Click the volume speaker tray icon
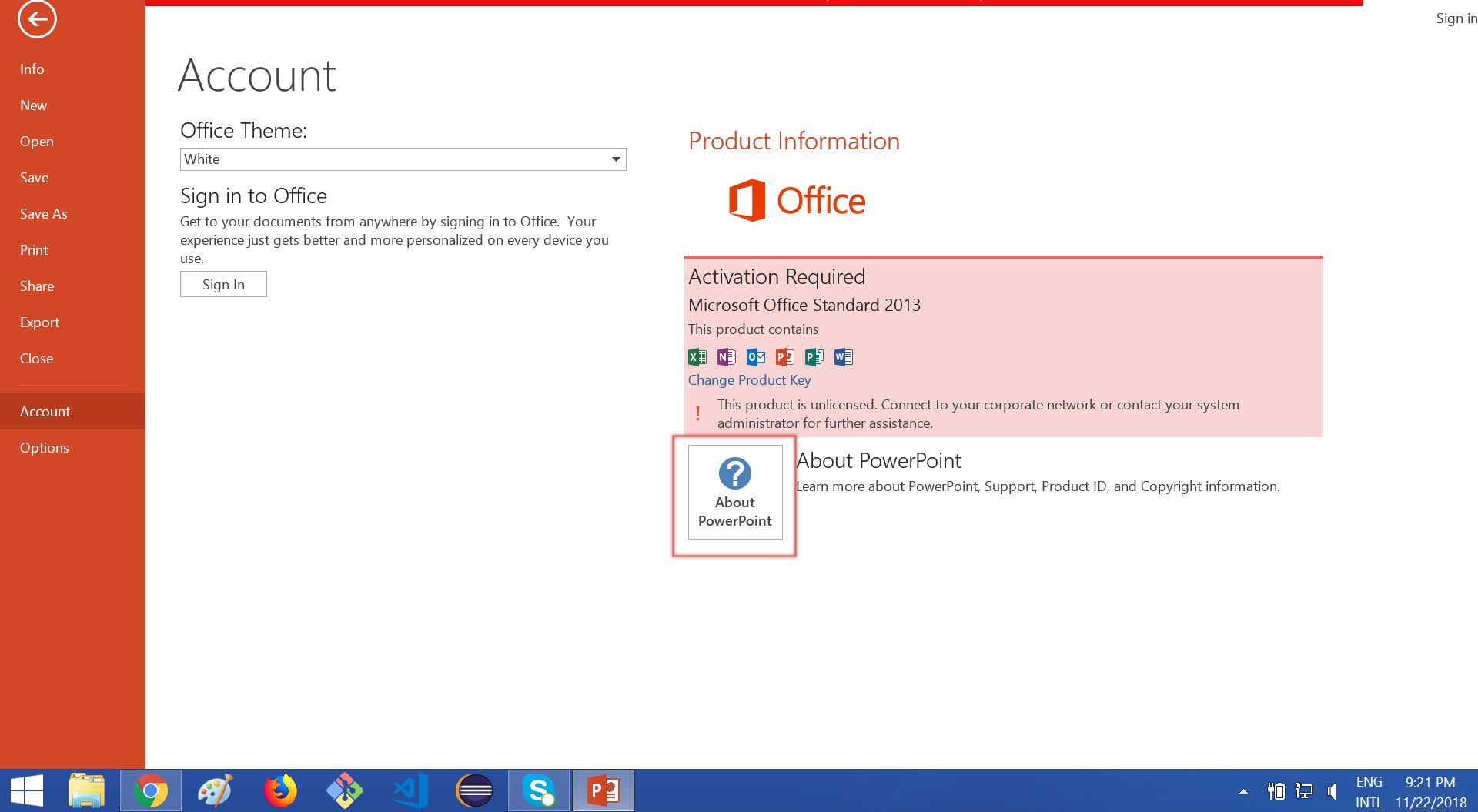The width and height of the screenshot is (1478, 812). tap(1333, 790)
